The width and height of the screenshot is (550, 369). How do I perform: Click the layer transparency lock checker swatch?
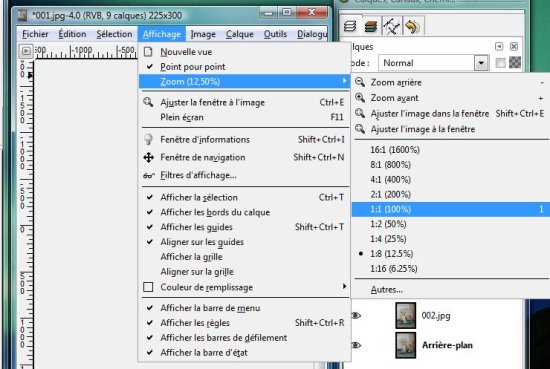coord(515,63)
